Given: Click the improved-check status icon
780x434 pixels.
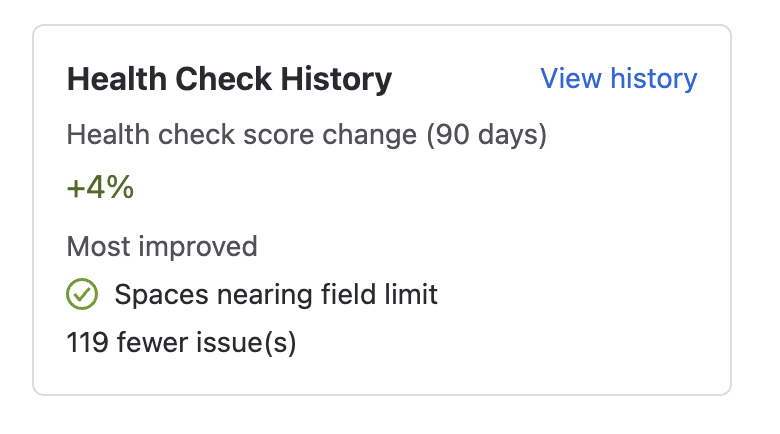Looking at the screenshot, I should [x=82, y=295].
